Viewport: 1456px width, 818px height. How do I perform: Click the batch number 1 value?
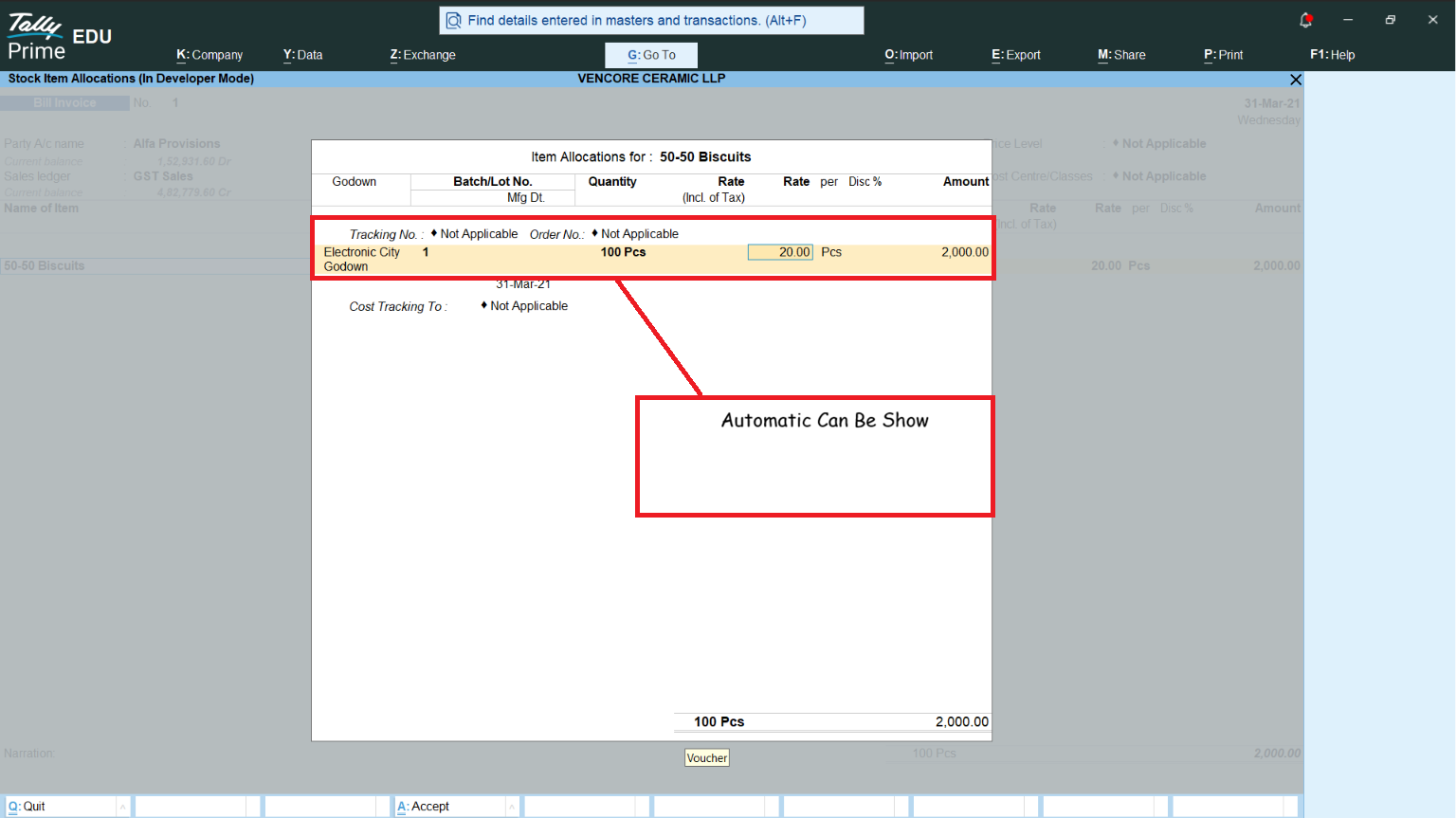tap(426, 252)
